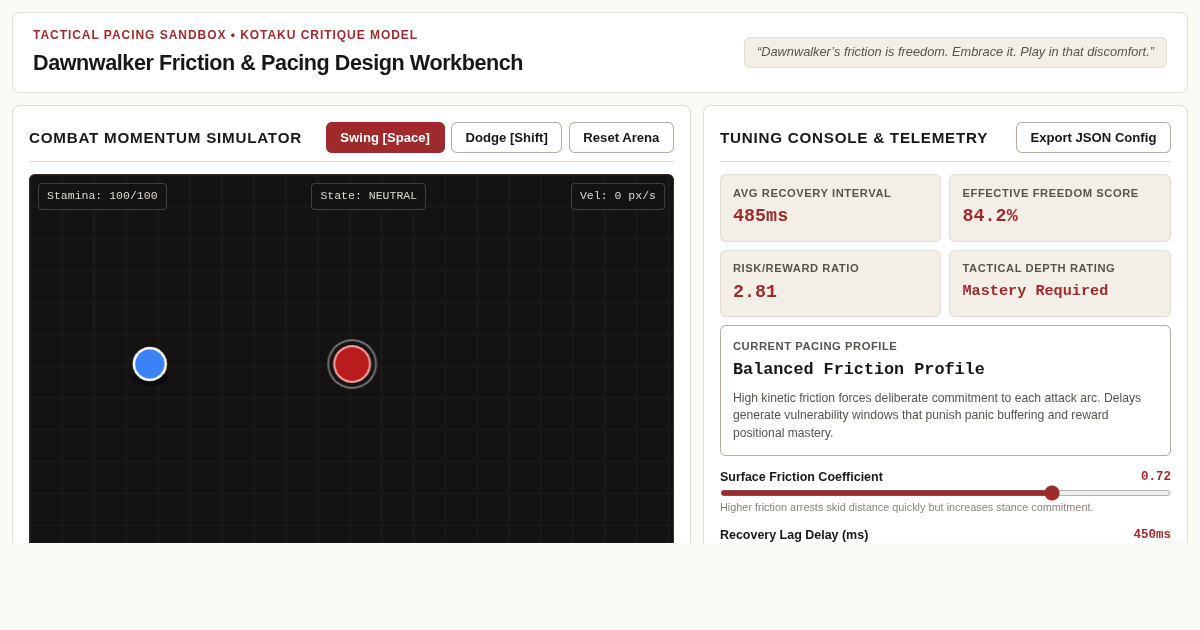1200x630 pixels.
Task: Select the Avg Recovery Interval 485ms card
Action: click(x=830, y=208)
